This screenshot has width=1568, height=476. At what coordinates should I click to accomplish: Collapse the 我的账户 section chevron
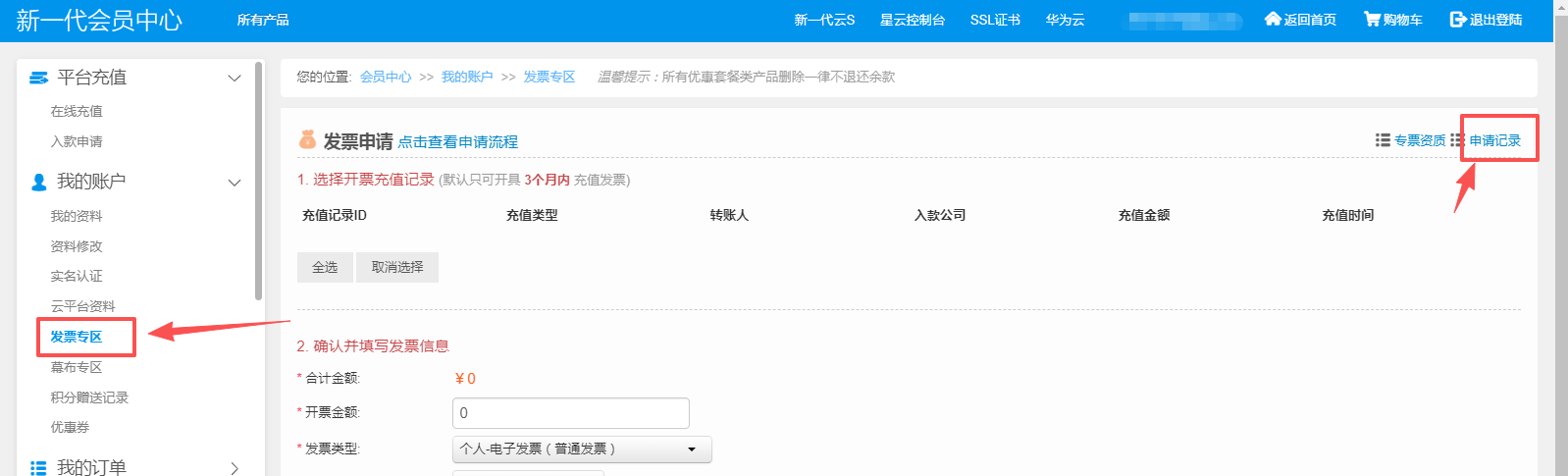[234, 182]
